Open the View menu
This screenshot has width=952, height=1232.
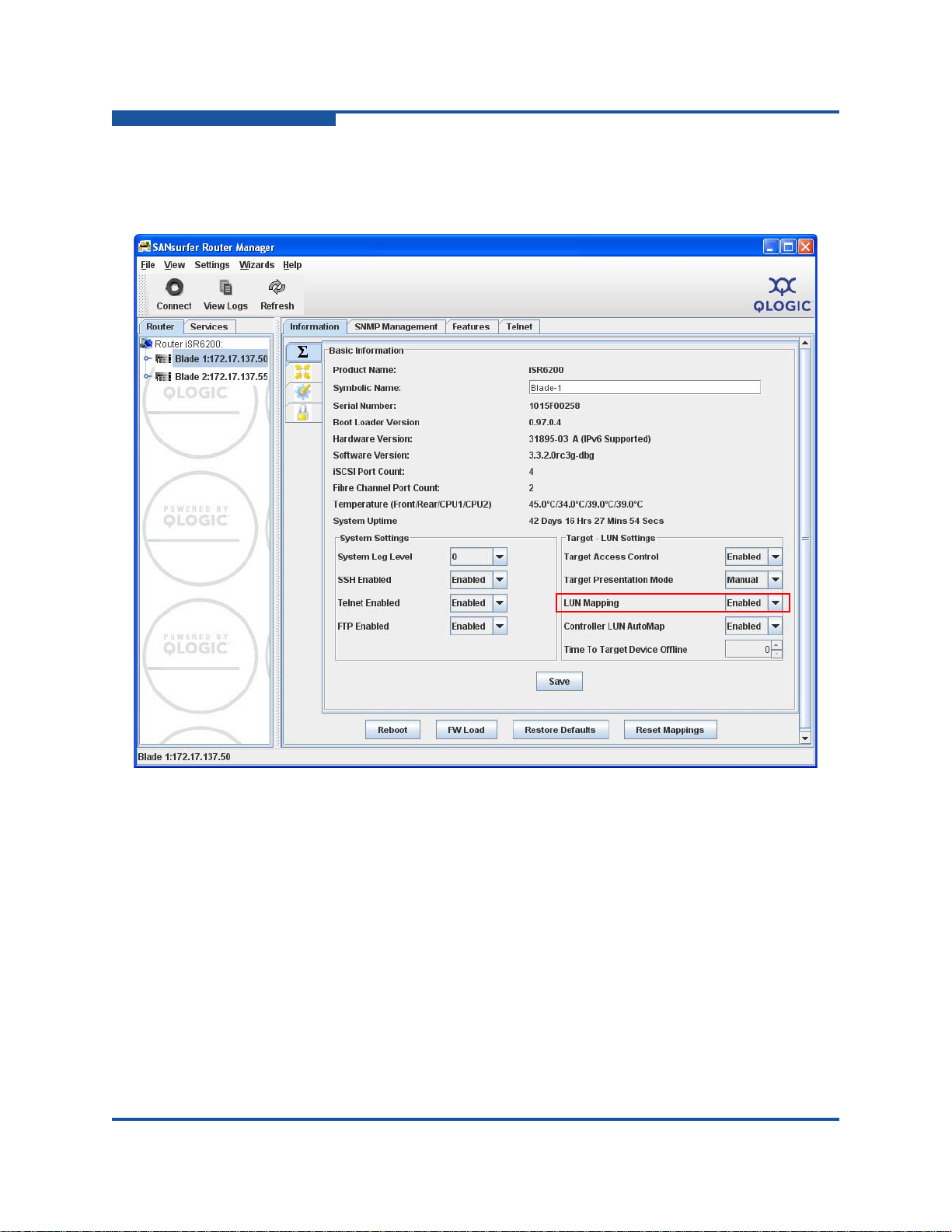click(174, 265)
